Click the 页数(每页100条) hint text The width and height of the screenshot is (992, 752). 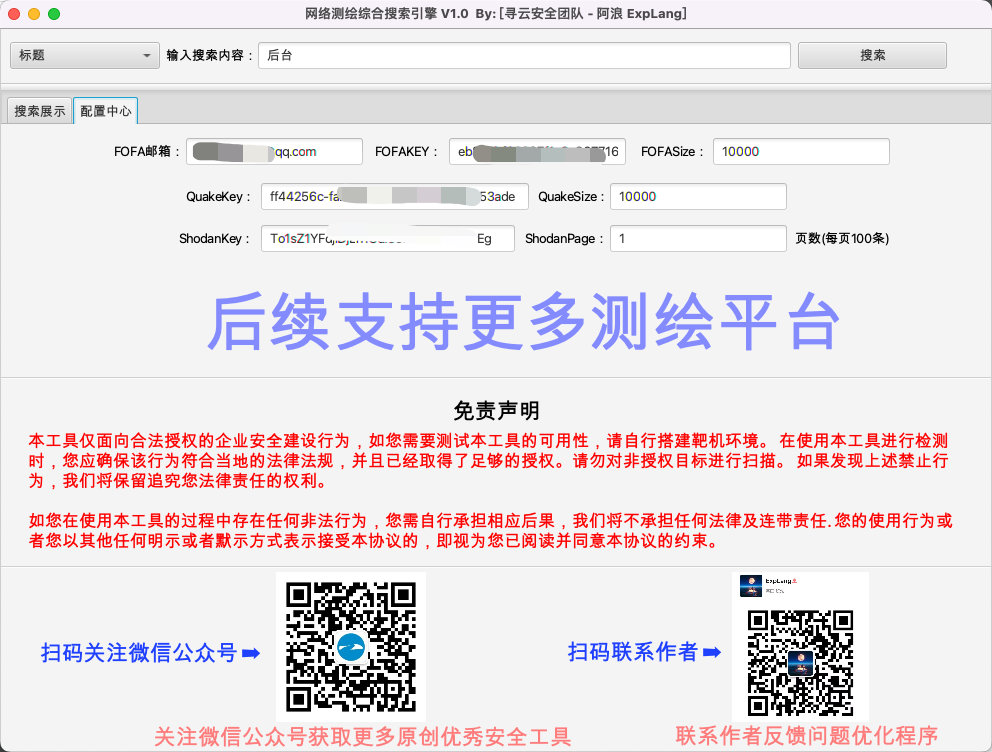tap(842, 238)
